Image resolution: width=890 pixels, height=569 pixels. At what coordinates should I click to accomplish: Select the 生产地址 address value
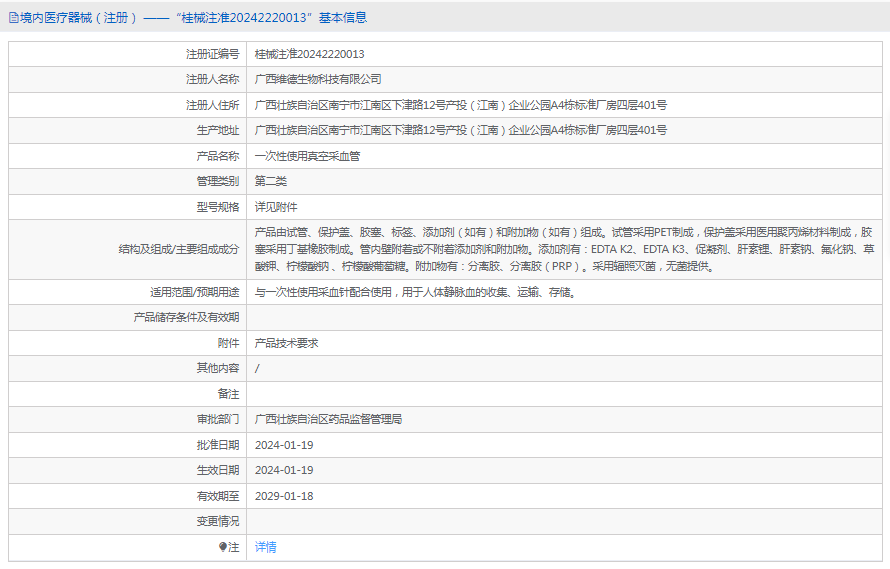click(x=460, y=130)
